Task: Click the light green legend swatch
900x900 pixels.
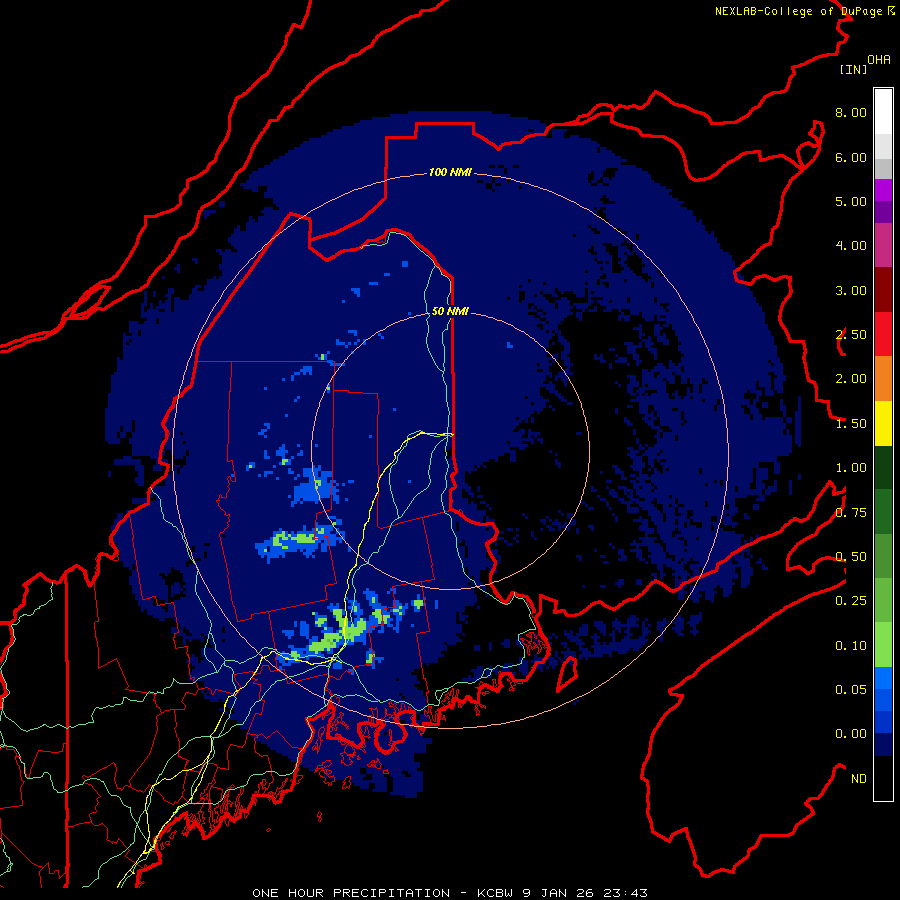Action: pyautogui.click(x=883, y=645)
